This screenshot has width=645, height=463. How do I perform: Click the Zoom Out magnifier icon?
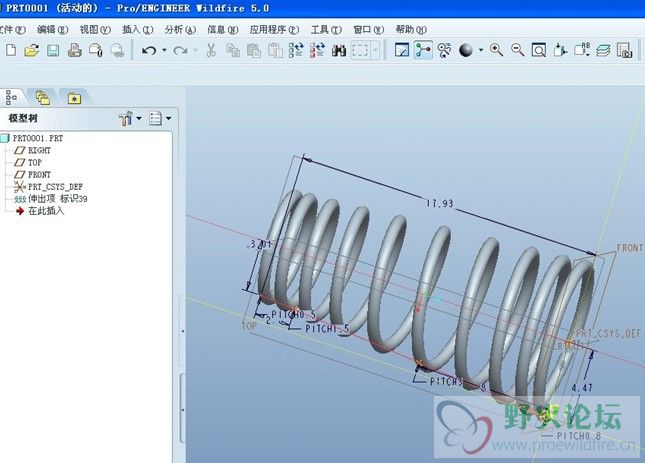[517, 51]
